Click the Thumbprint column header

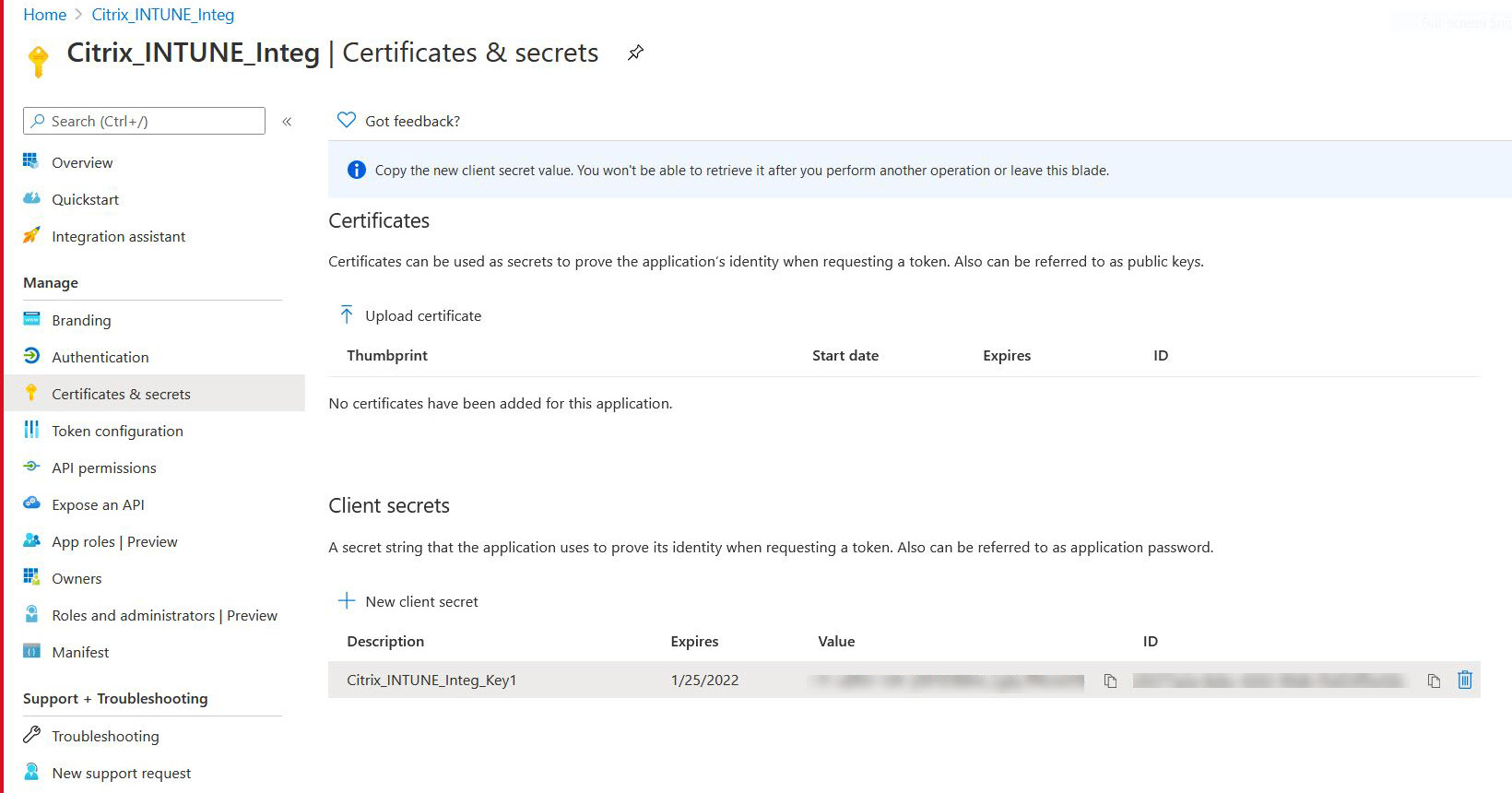point(387,355)
